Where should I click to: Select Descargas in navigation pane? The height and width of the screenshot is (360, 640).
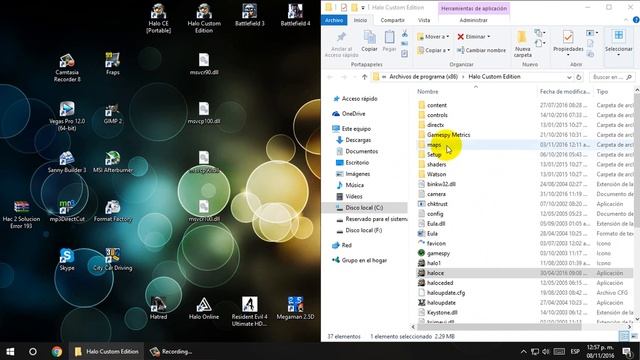click(x=353, y=140)
